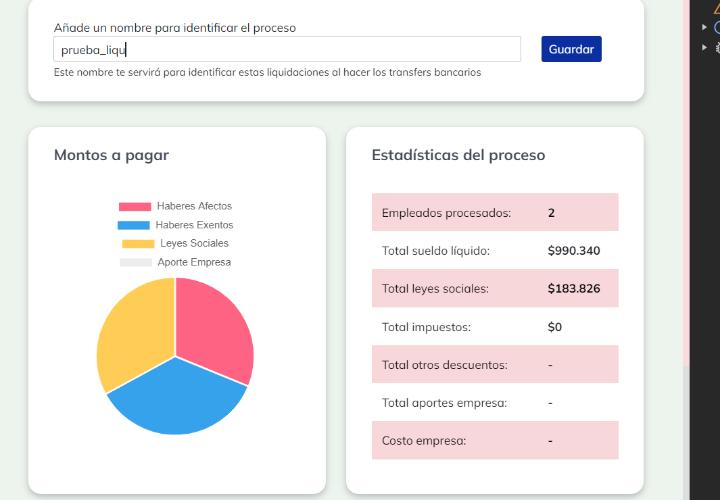This screenshot has height=500, width=720.
Task: Toggle Aporte Empresa legend color box
Action: point(135,262)
